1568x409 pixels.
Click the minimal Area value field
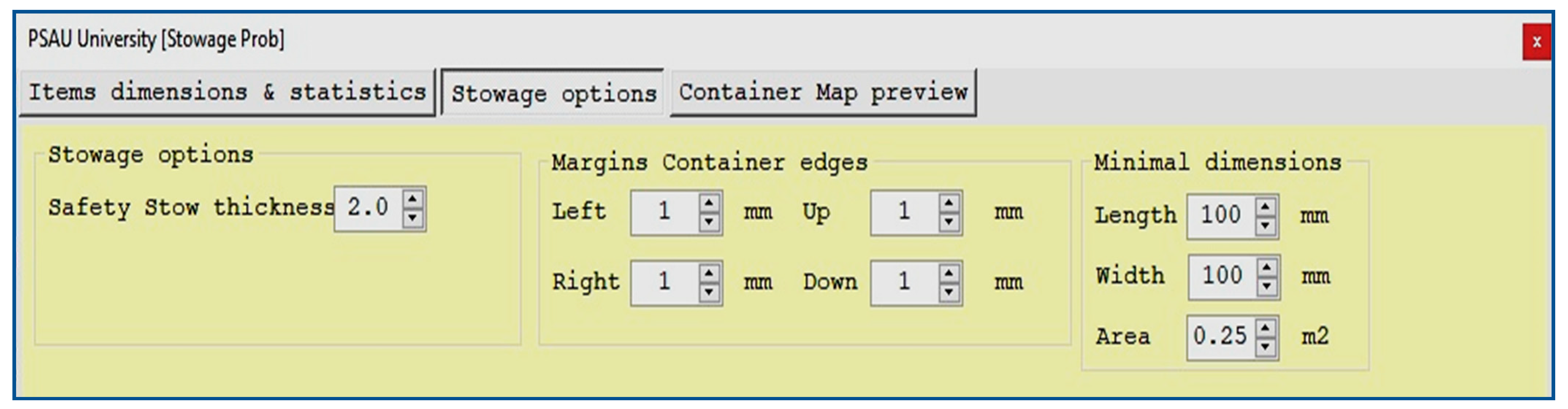click(1220, 337)
